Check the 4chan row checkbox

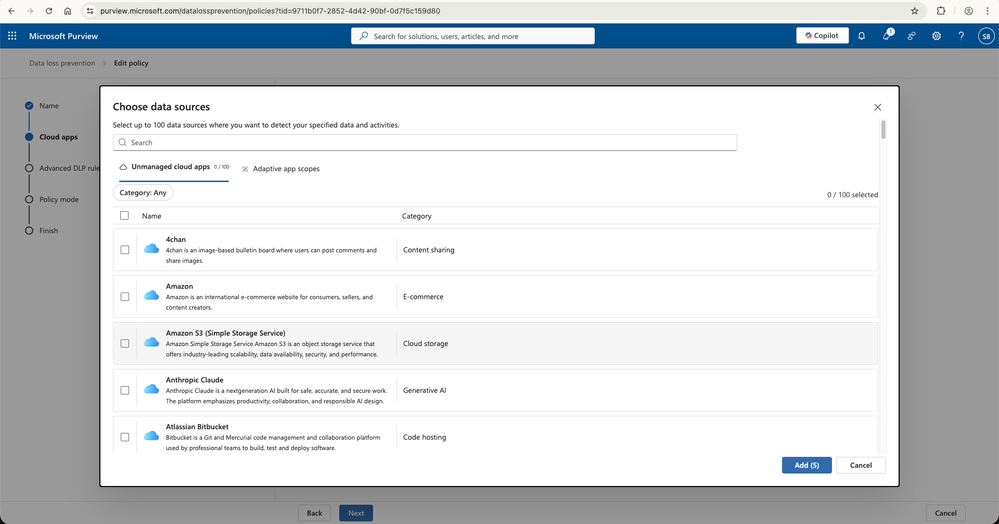125,250
